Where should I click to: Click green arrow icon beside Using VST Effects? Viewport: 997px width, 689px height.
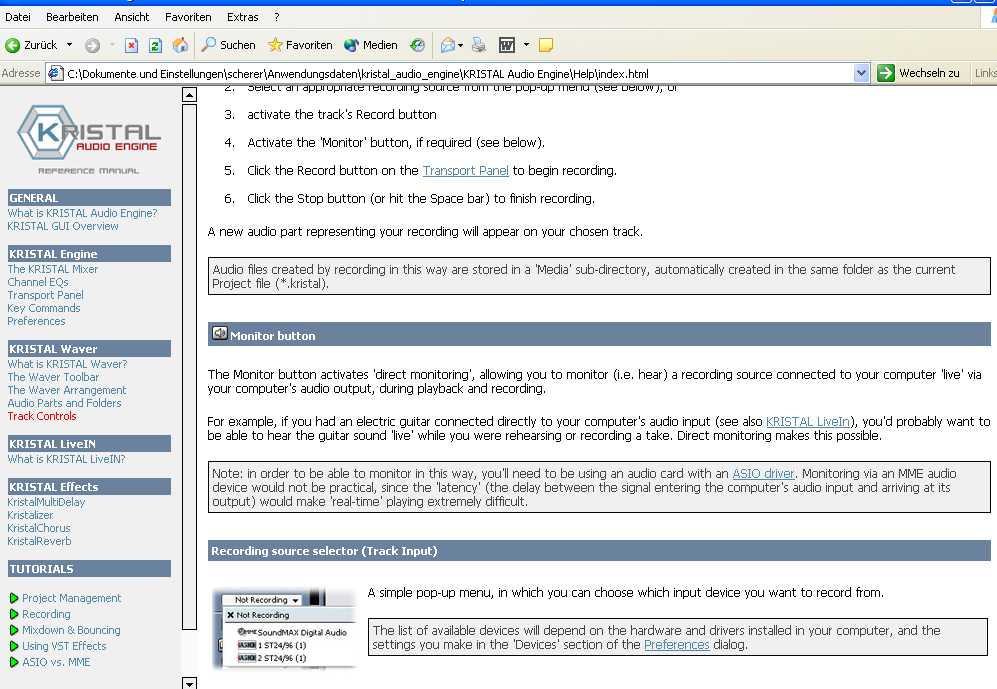click(x=14, y=646)
